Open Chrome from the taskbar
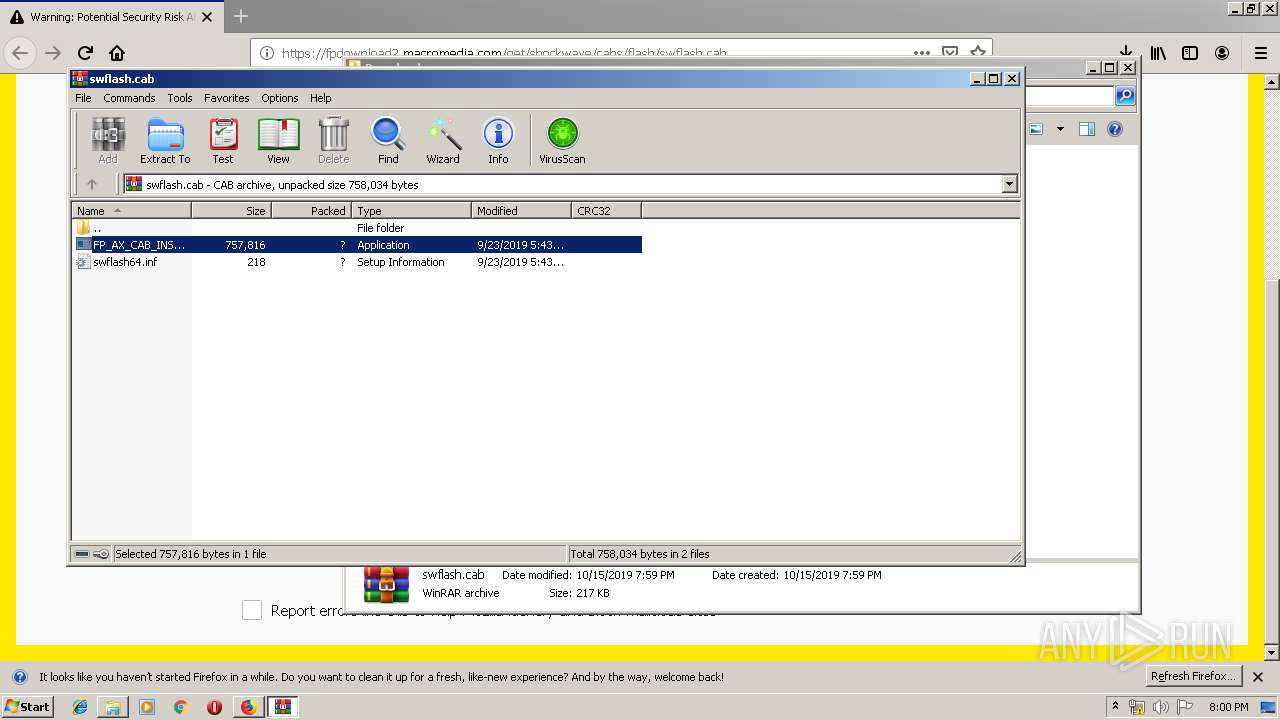This screenshot has width=1280, height=720. point(180,707)
